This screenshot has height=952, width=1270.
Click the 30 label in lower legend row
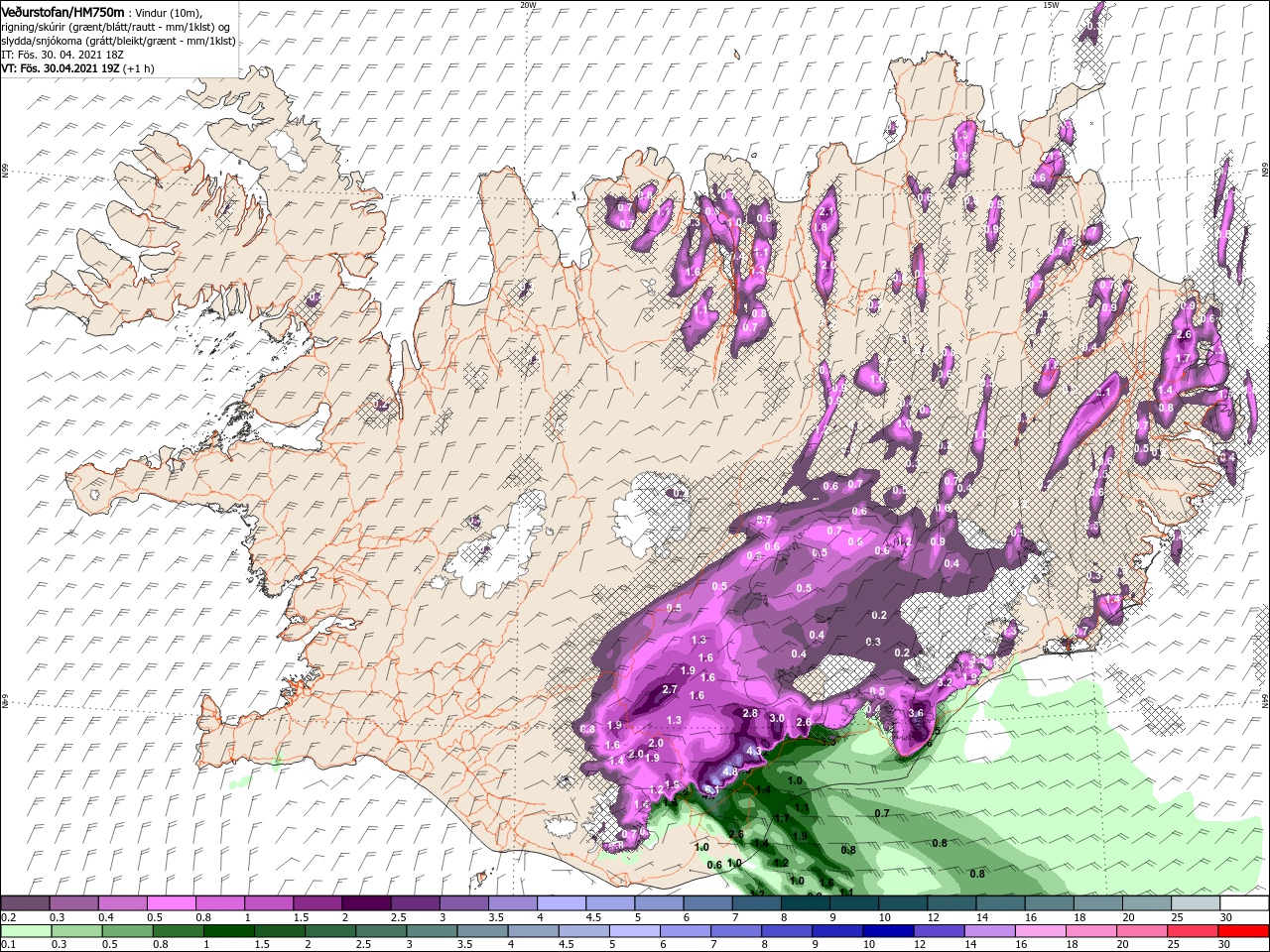click(x=1226, y=945)
